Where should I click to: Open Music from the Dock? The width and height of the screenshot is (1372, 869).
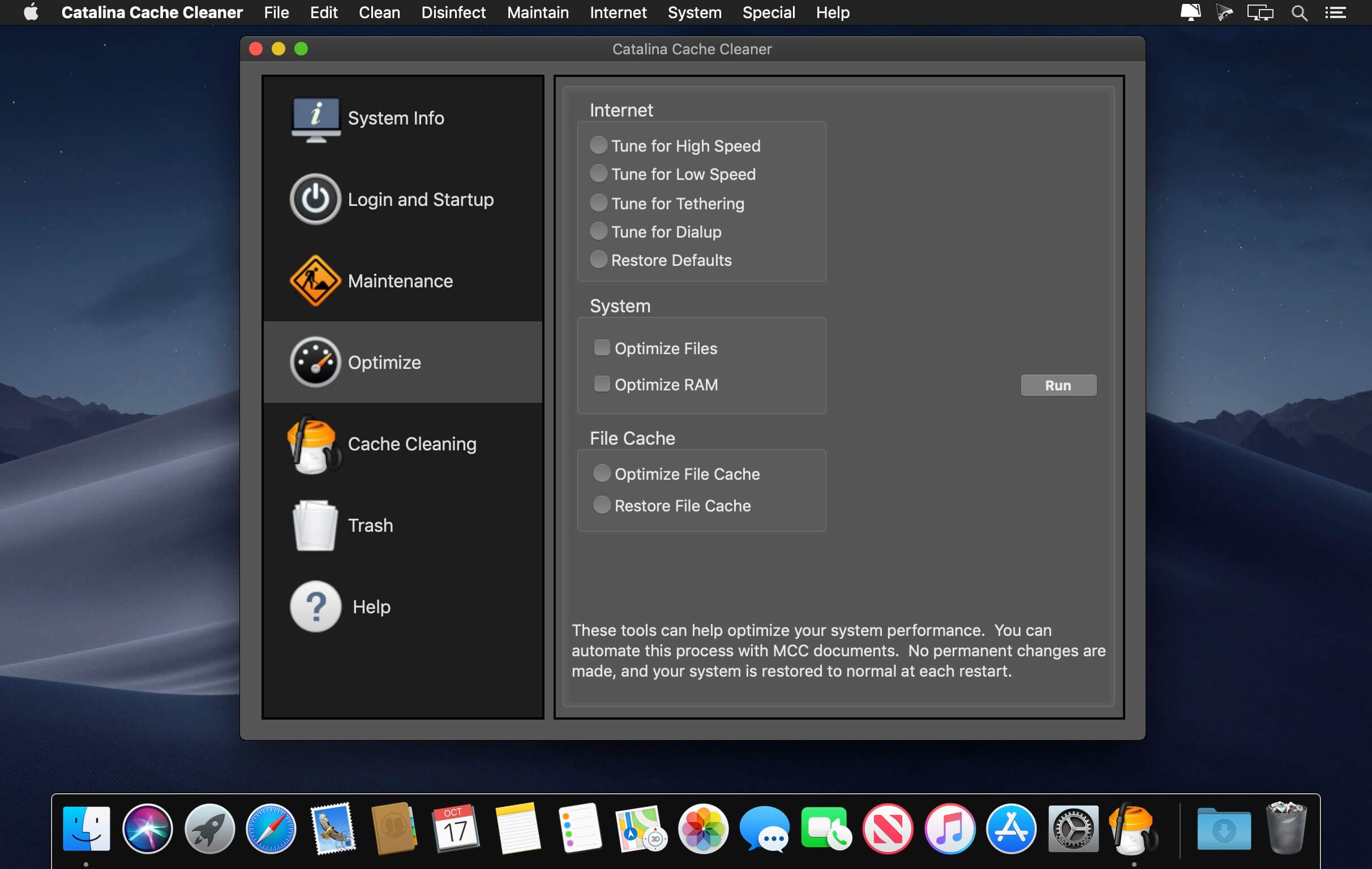(949, 829)
